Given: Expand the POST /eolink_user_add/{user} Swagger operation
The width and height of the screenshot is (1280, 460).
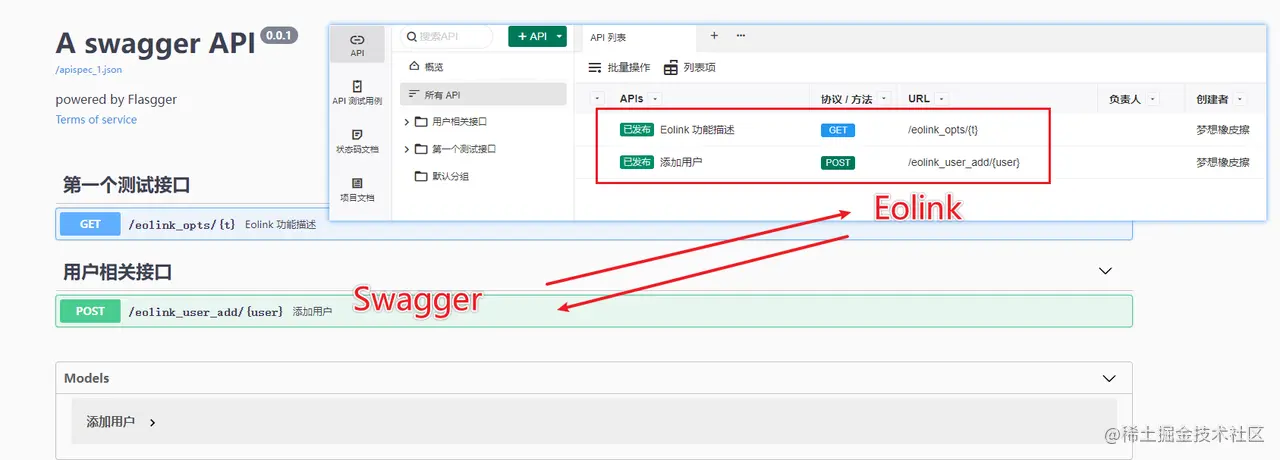Looking at the screenshot, I should click(x=594, y=311).
